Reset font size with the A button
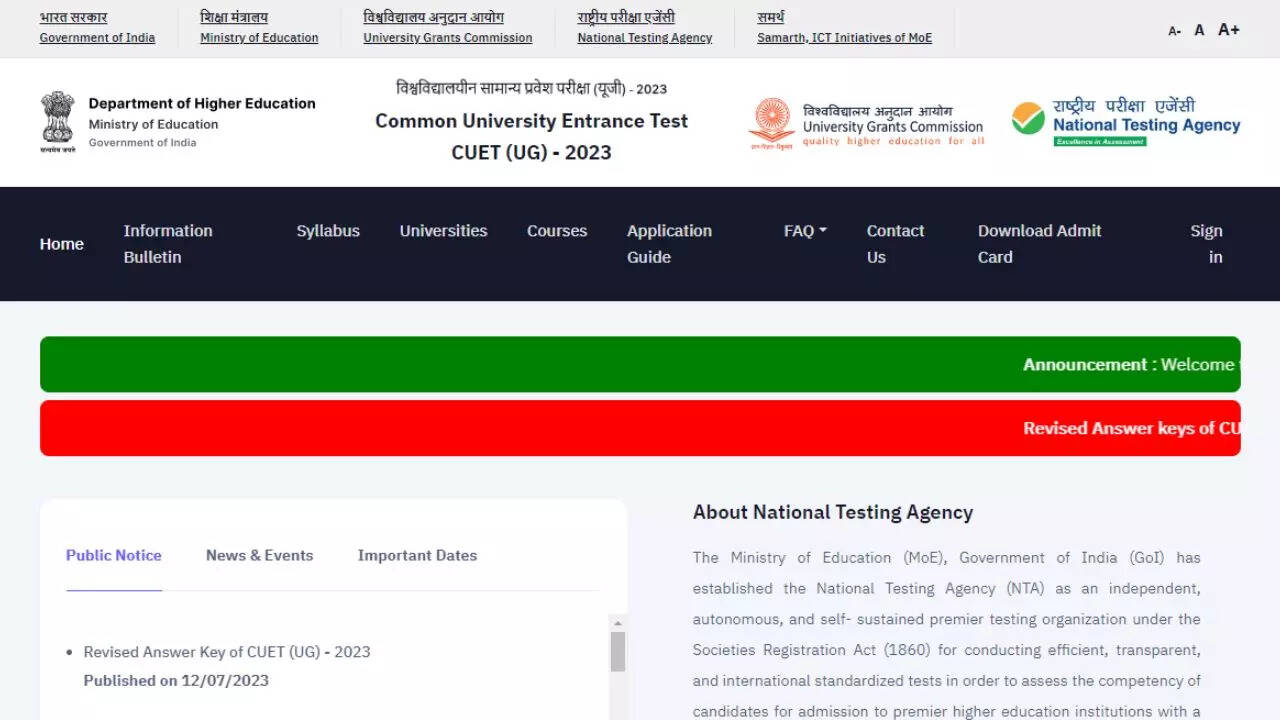The height and width of the screenshot is (720, 1280). (x=1199, y=30)
